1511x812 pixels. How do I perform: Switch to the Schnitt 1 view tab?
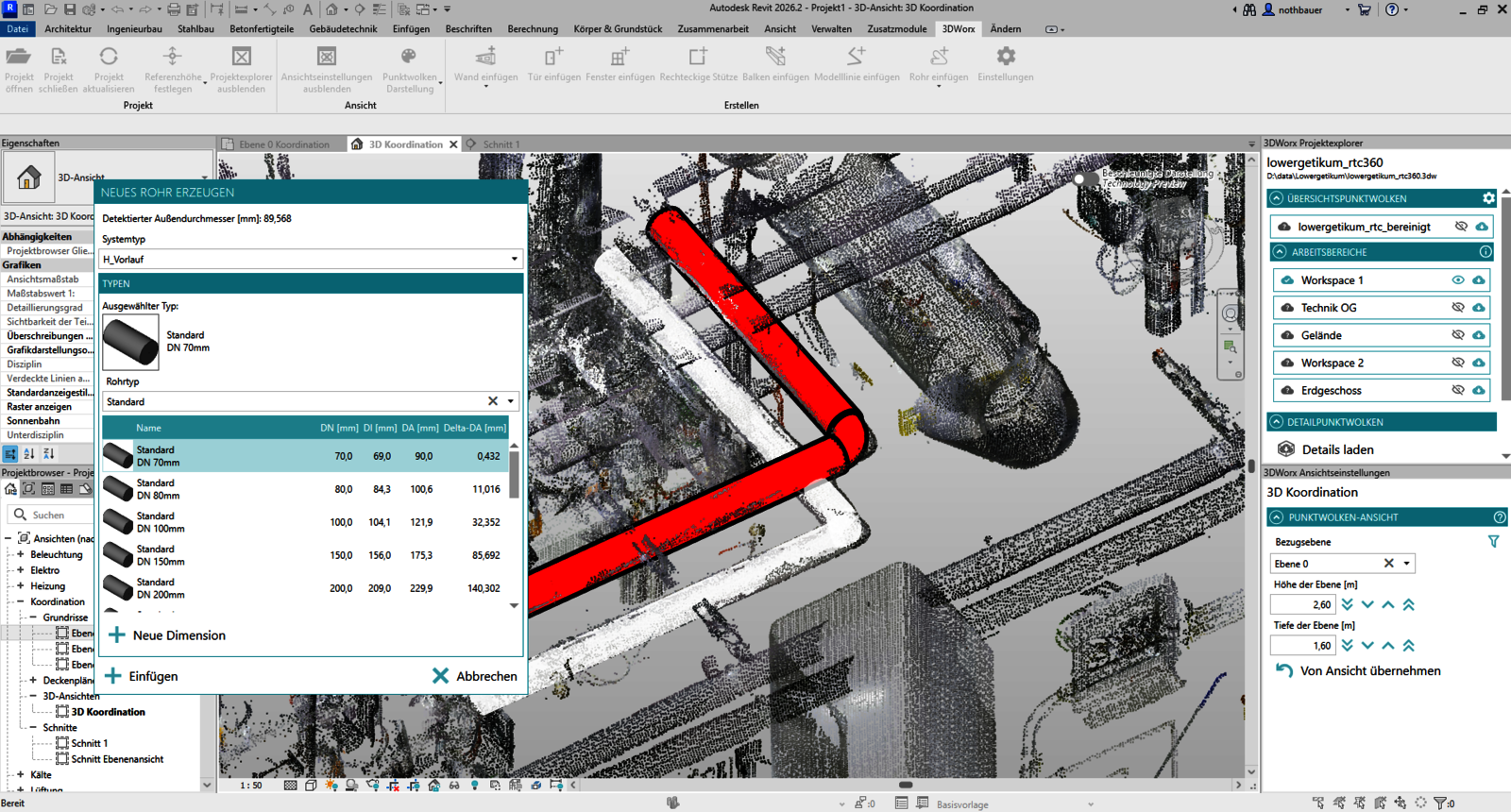[x=501, y=144]
